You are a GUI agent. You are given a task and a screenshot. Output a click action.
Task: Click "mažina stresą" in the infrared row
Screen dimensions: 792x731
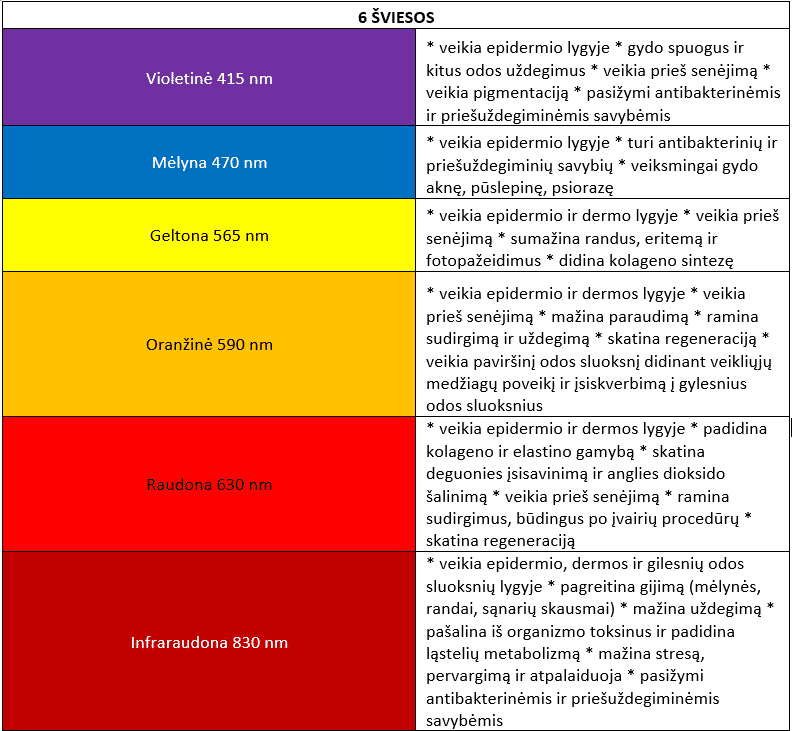coord(646,654)
